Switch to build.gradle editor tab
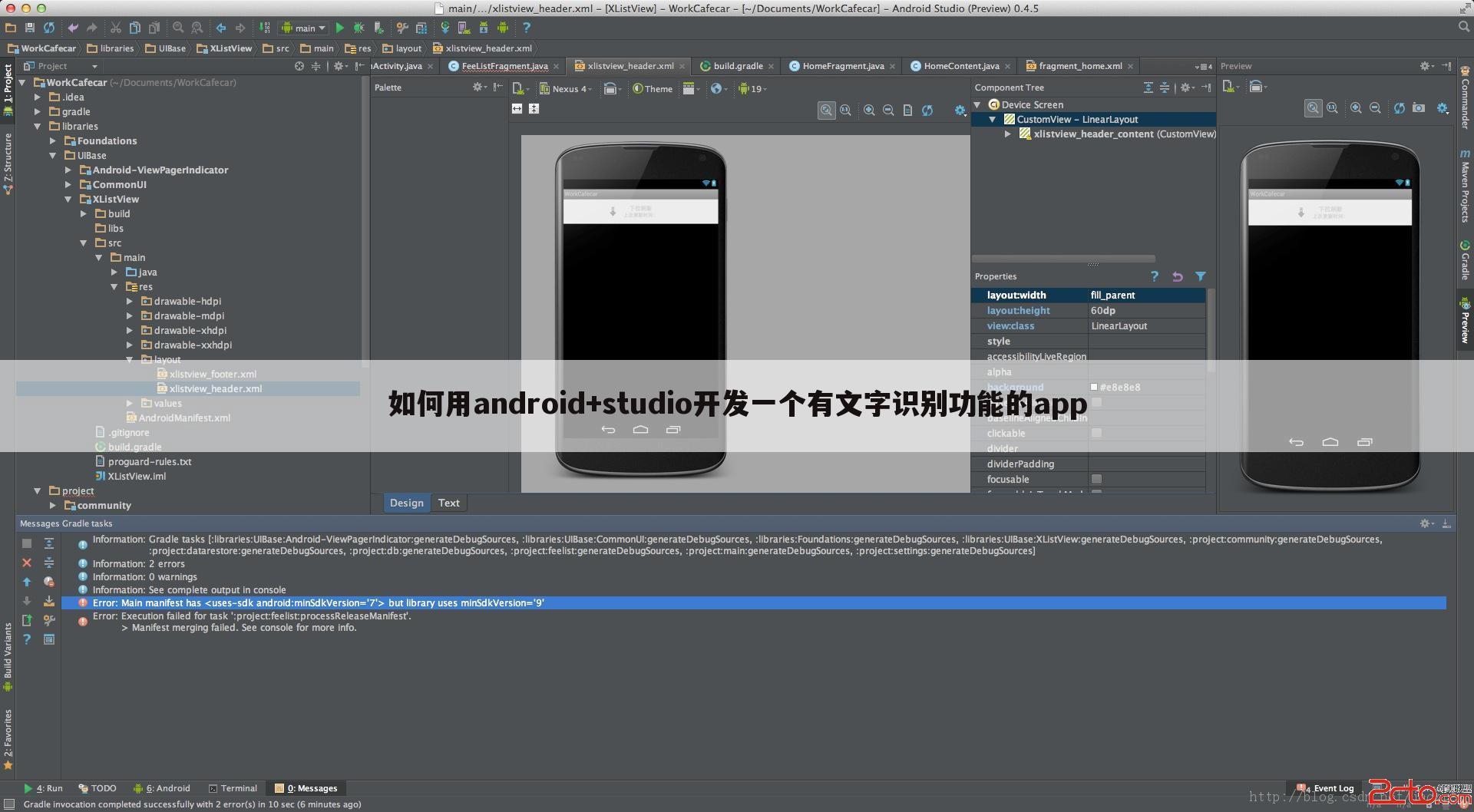The height and width of the screenshot is (812, 1474). (738, 66)
